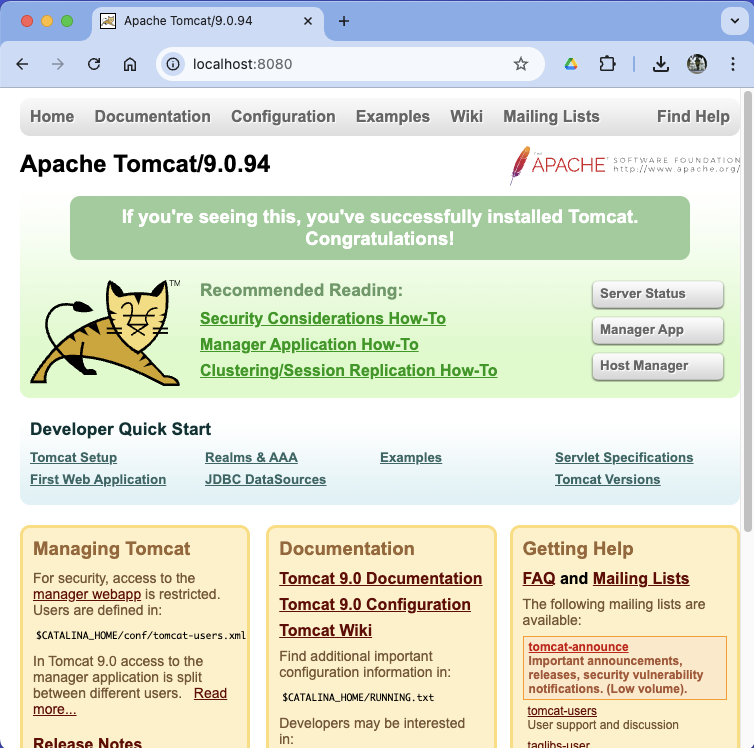Open the Documentation navigation item
Screen dimensions: 754x748
(x=152, y=116)
